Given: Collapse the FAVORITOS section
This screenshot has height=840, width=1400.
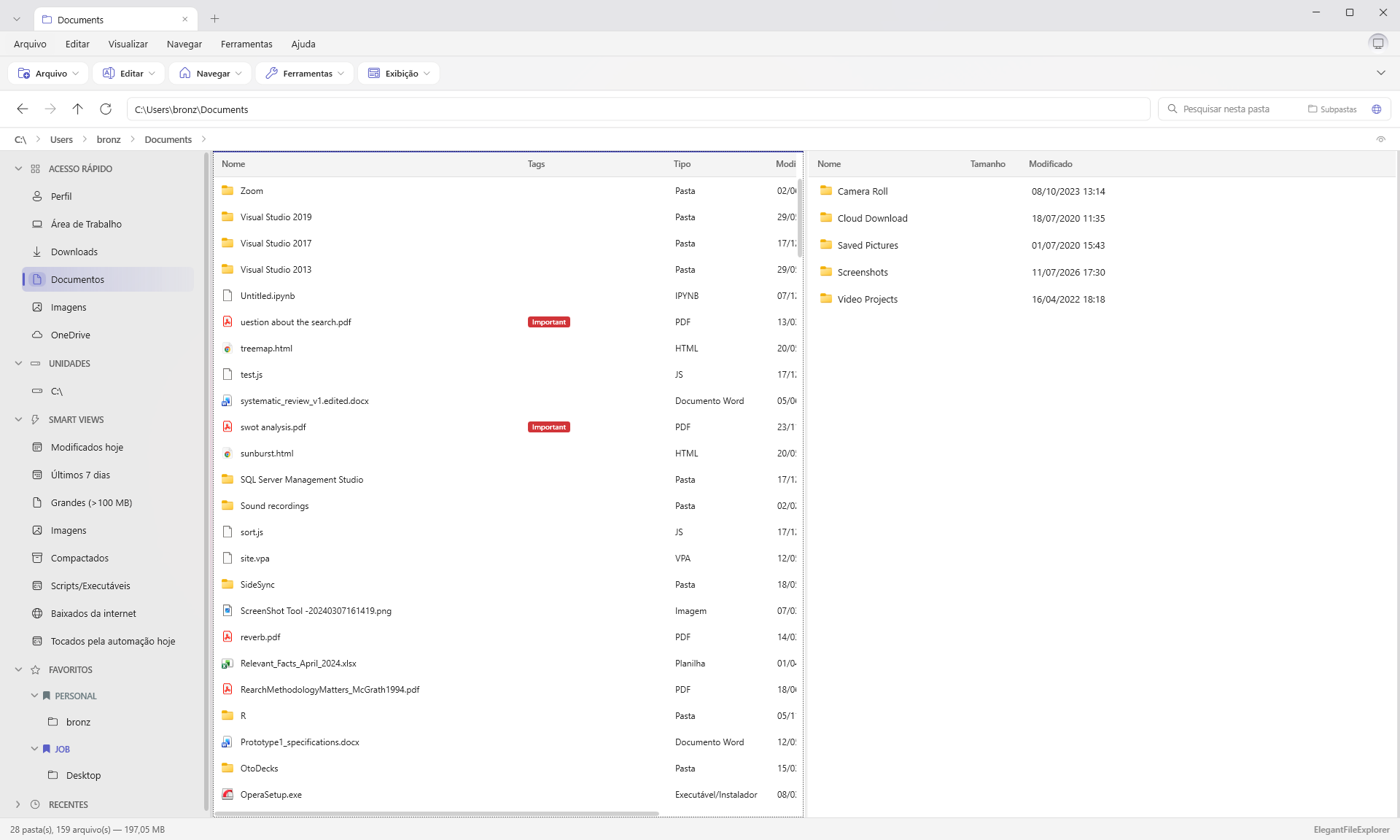Looking at the screenshot, I should (18, 669).
